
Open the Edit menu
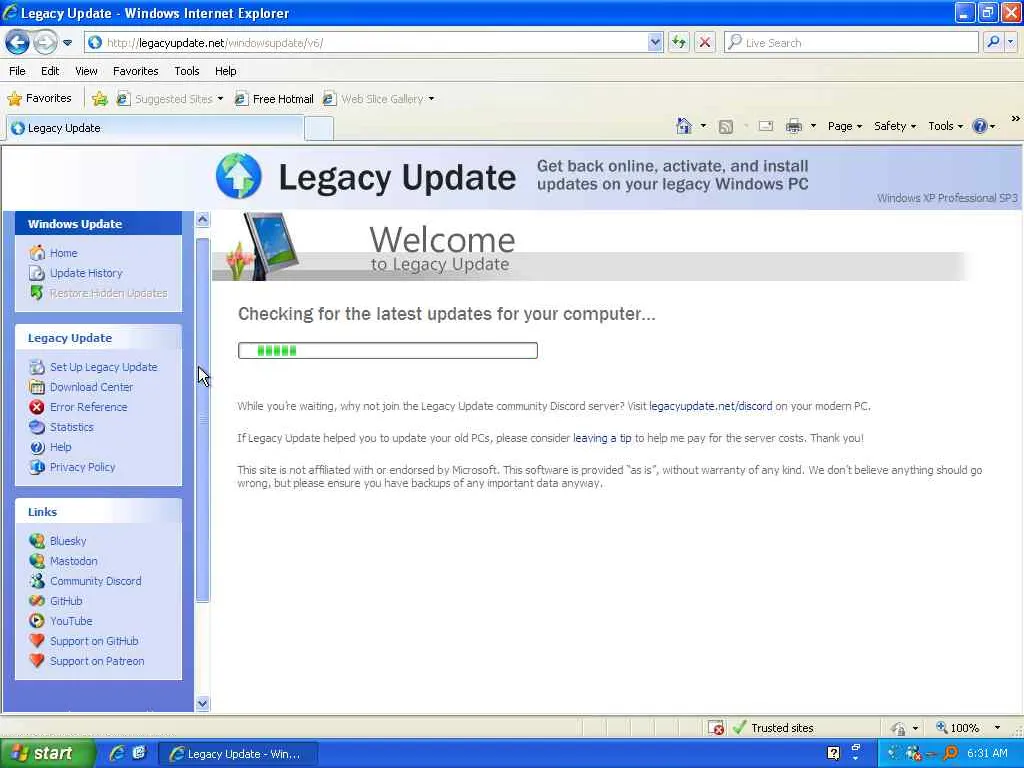point(50,71)
